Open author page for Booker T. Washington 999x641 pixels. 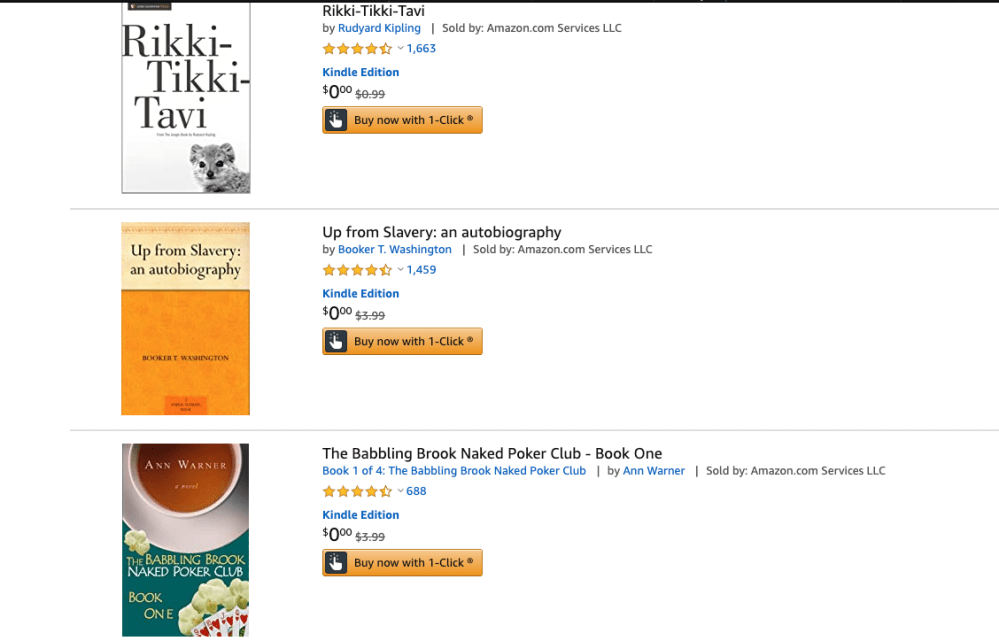(394, 249)
